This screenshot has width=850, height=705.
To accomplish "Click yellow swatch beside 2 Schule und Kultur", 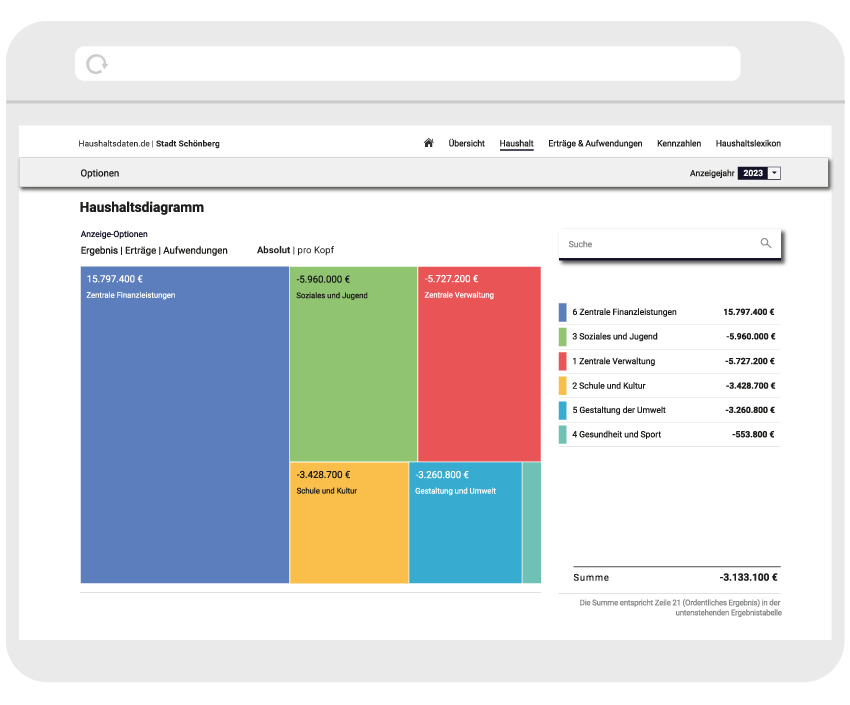I will (563, 386).
